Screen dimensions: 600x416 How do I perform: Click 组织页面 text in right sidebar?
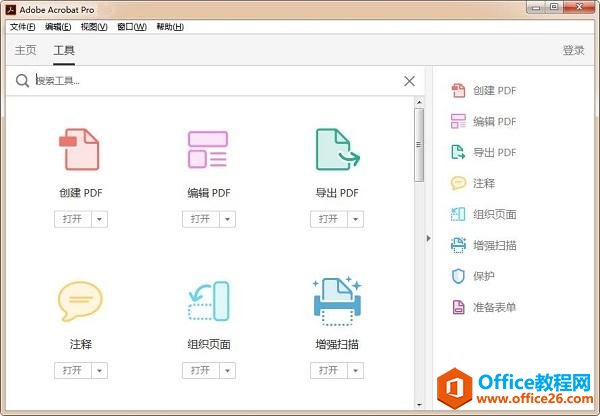coord(494,214)
